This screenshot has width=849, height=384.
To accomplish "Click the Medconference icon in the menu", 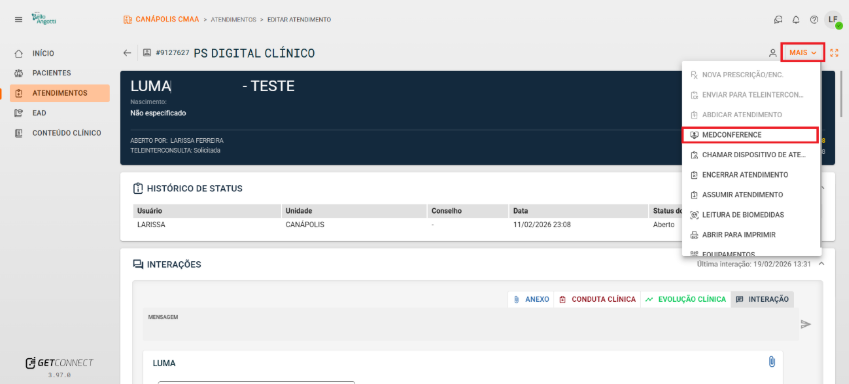I will [x=694, y=135].
